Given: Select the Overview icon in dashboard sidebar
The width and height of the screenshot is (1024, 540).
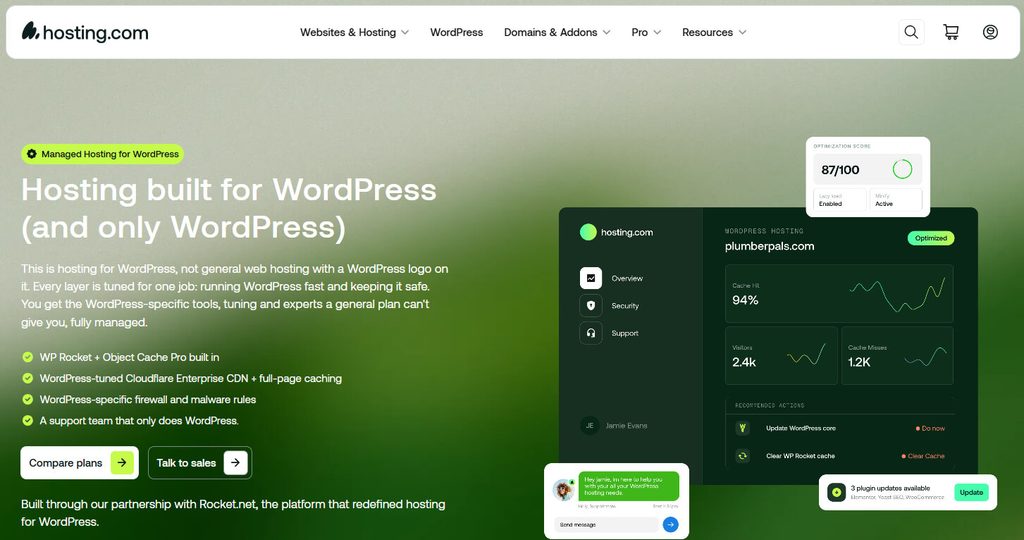Looking at the screenshot, I should 591,278.
